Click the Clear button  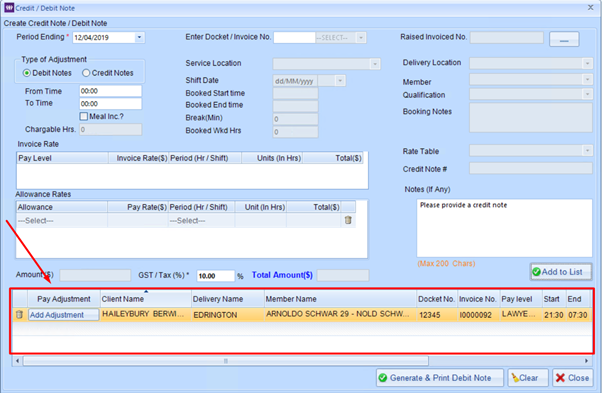pos(529,378)
